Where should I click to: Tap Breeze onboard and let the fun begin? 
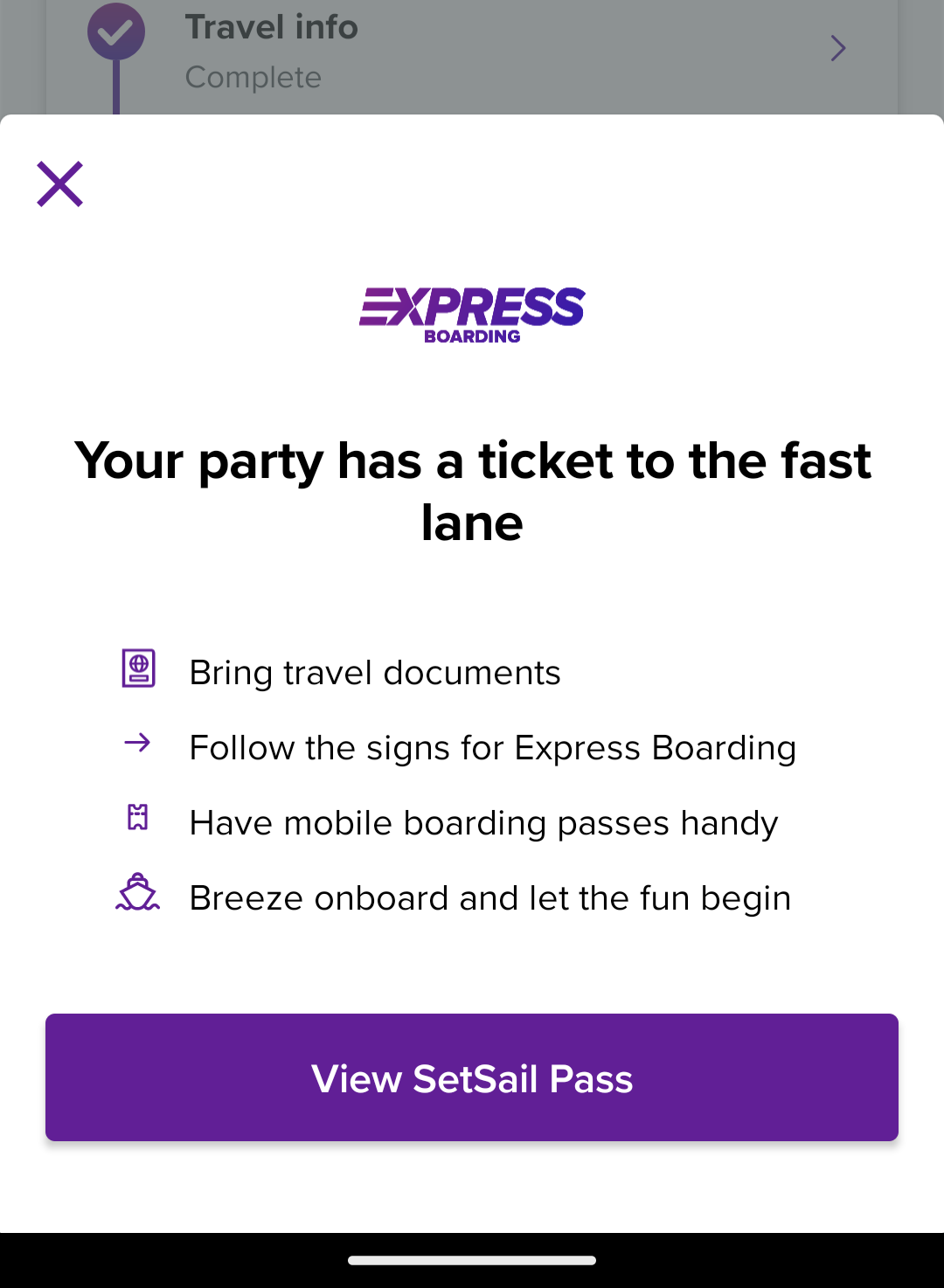click(x=490, y=898)
